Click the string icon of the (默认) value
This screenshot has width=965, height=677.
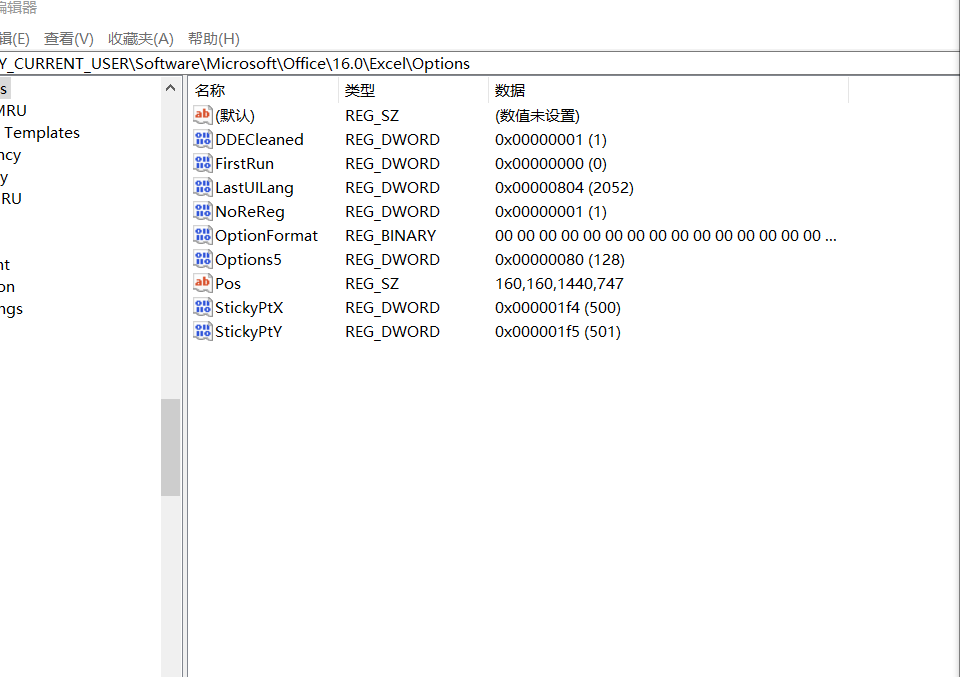[x=202, y=114]
